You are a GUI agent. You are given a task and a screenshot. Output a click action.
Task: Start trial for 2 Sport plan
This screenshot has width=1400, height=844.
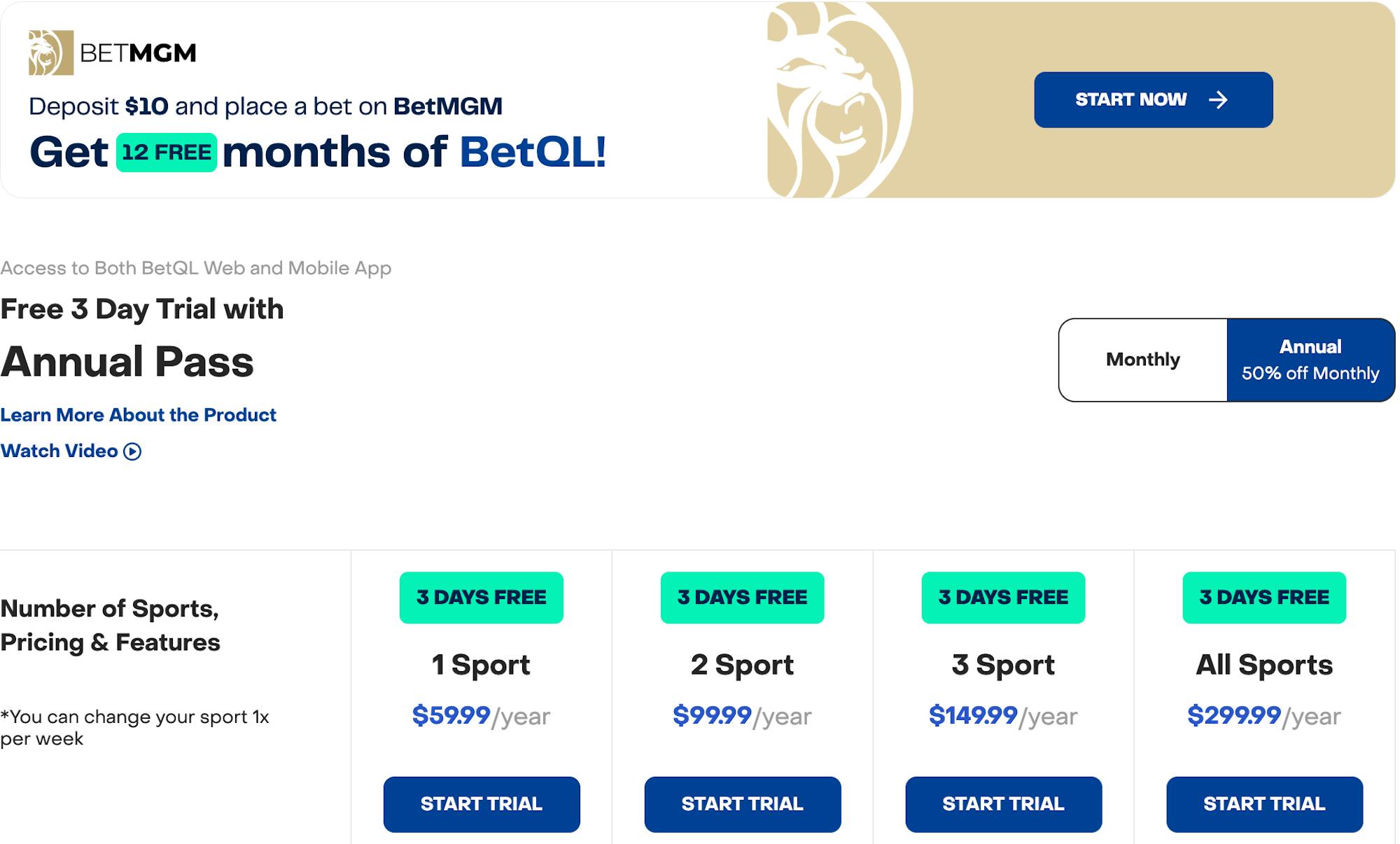(x=742, y=804)
